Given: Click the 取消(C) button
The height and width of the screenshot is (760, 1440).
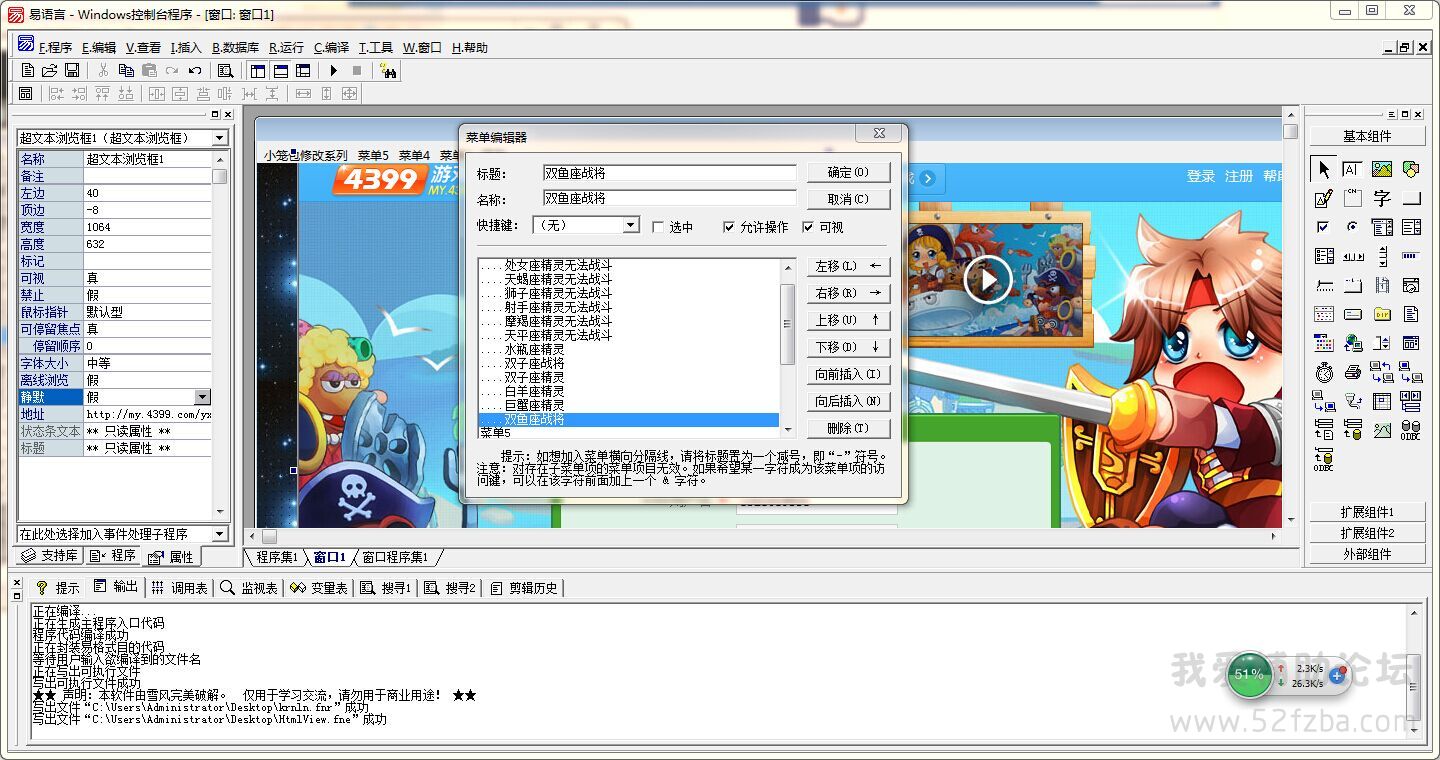Looking at the screenshot, I should [x=848, y=199].
